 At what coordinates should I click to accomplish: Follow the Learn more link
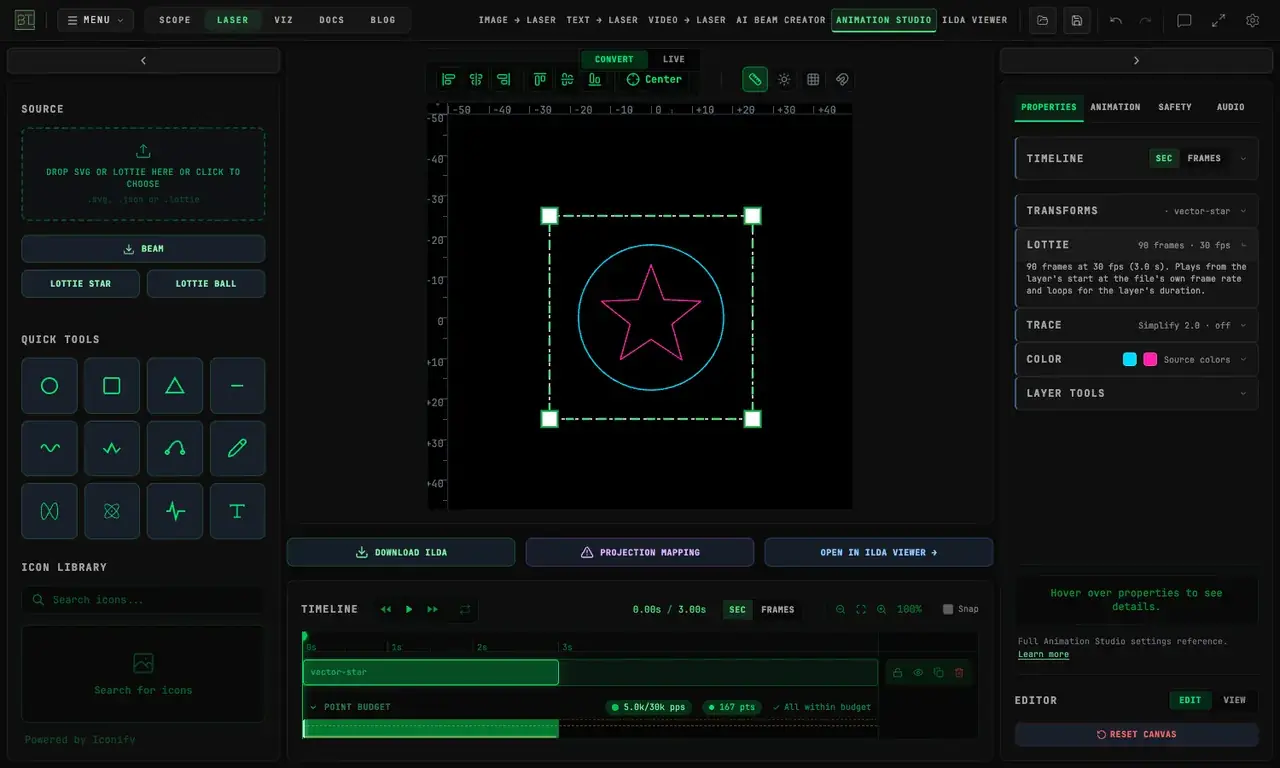[x=1043, y=654]
